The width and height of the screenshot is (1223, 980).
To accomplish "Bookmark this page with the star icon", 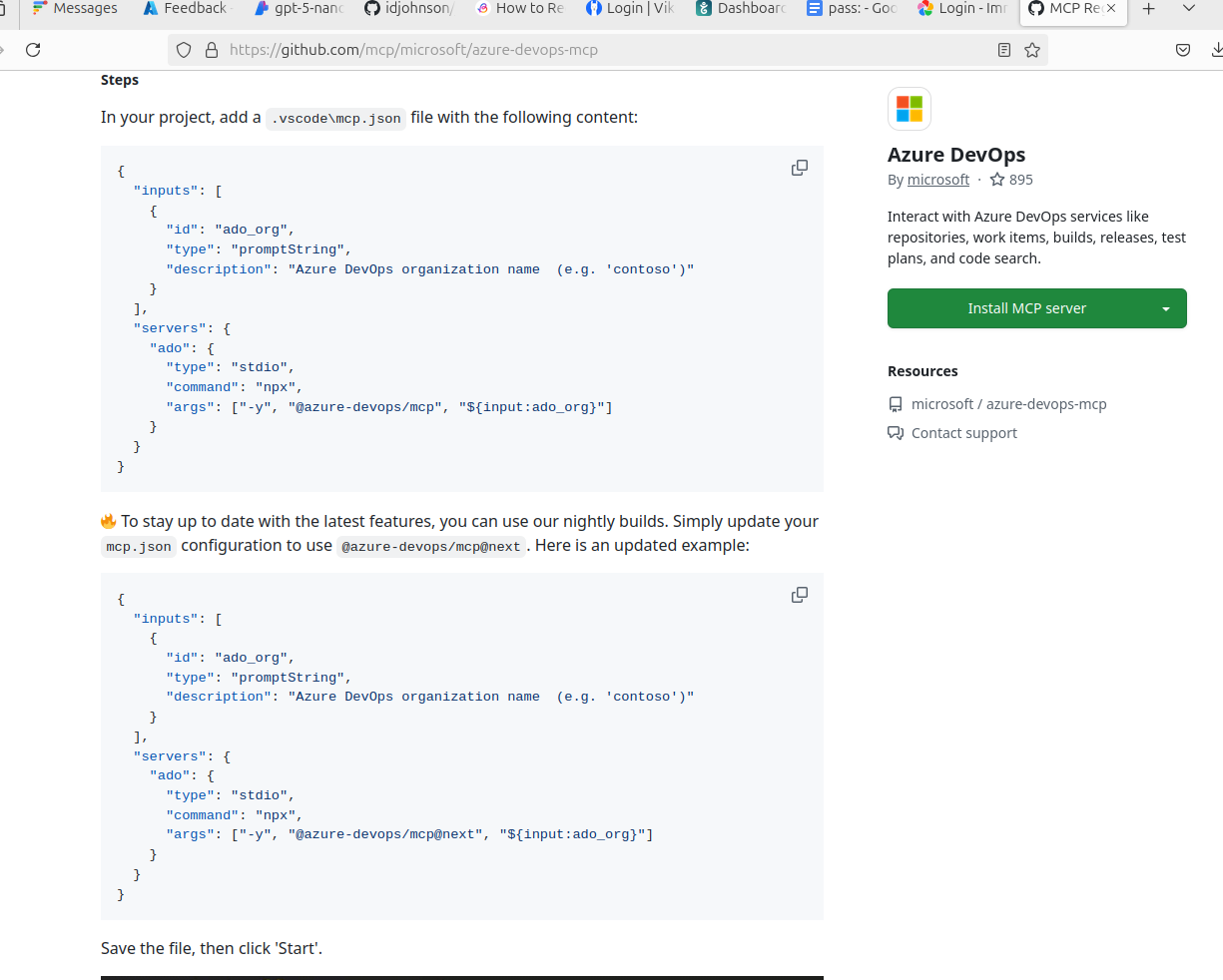I will coord(1032,50).
